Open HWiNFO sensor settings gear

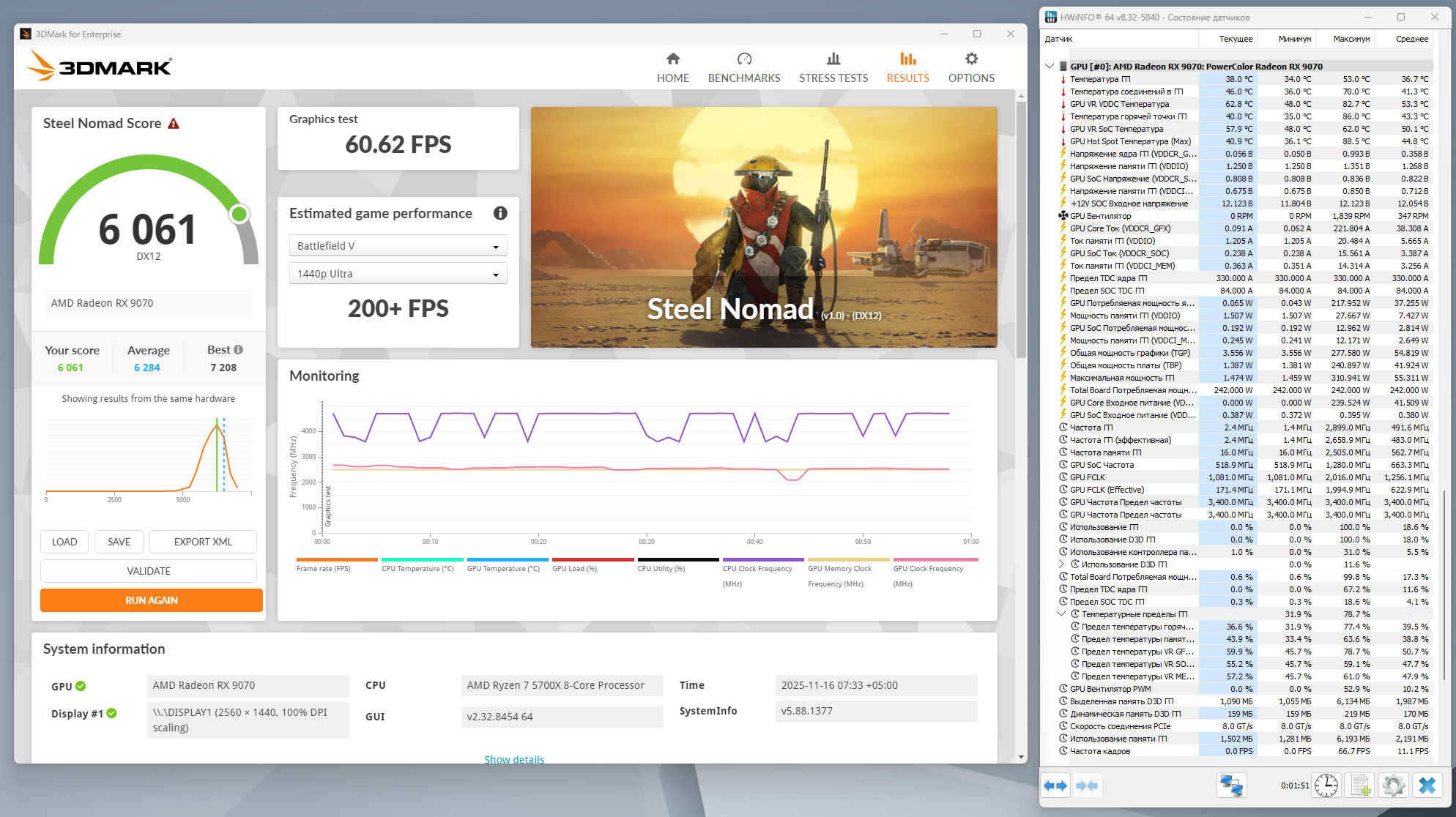(1393, 786)
